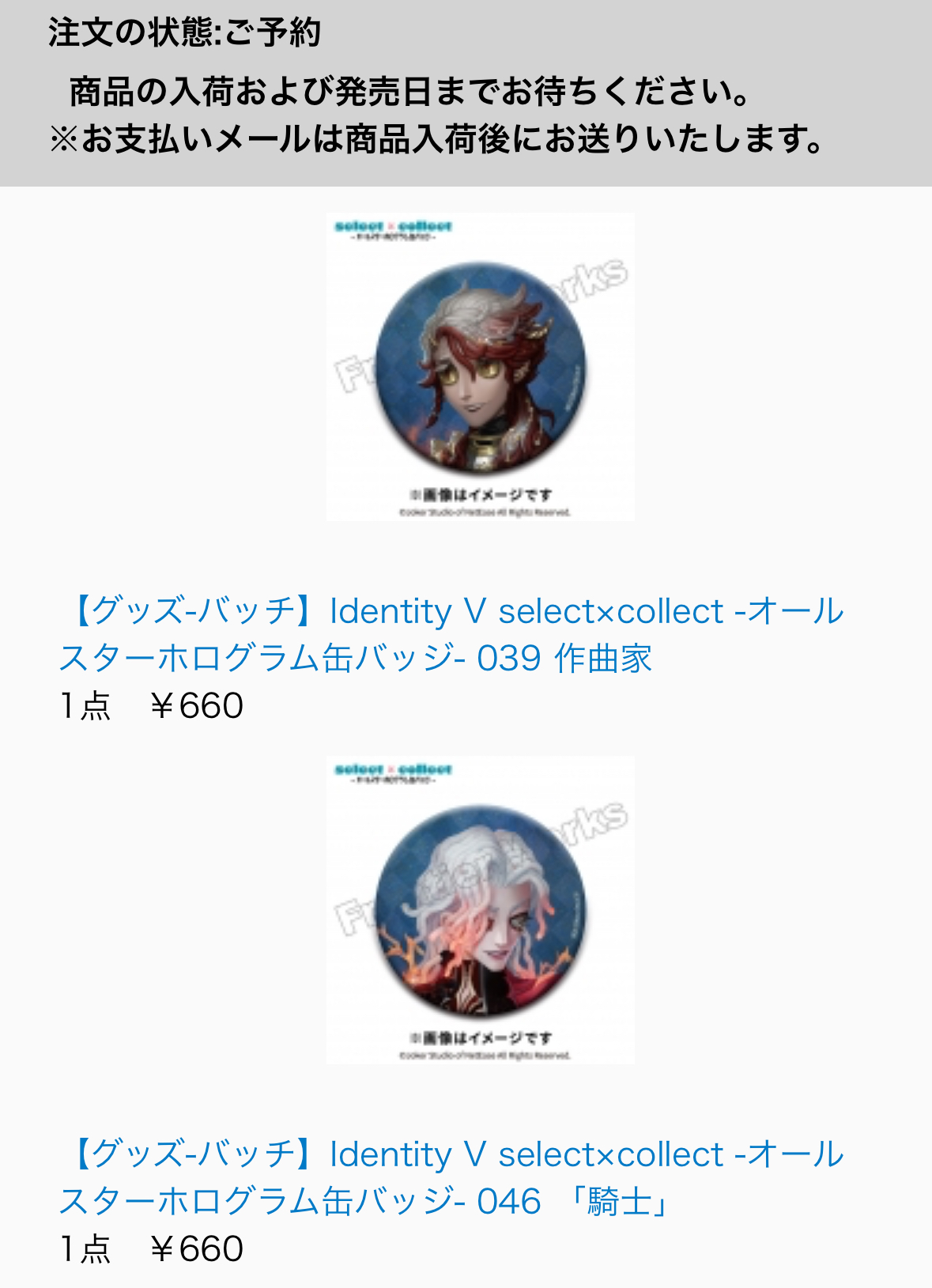The width and height of the screenshot is (932, 1288).
Task: Open the 046 「騎士」 badge product link
Action: [x=451, y=1177]
